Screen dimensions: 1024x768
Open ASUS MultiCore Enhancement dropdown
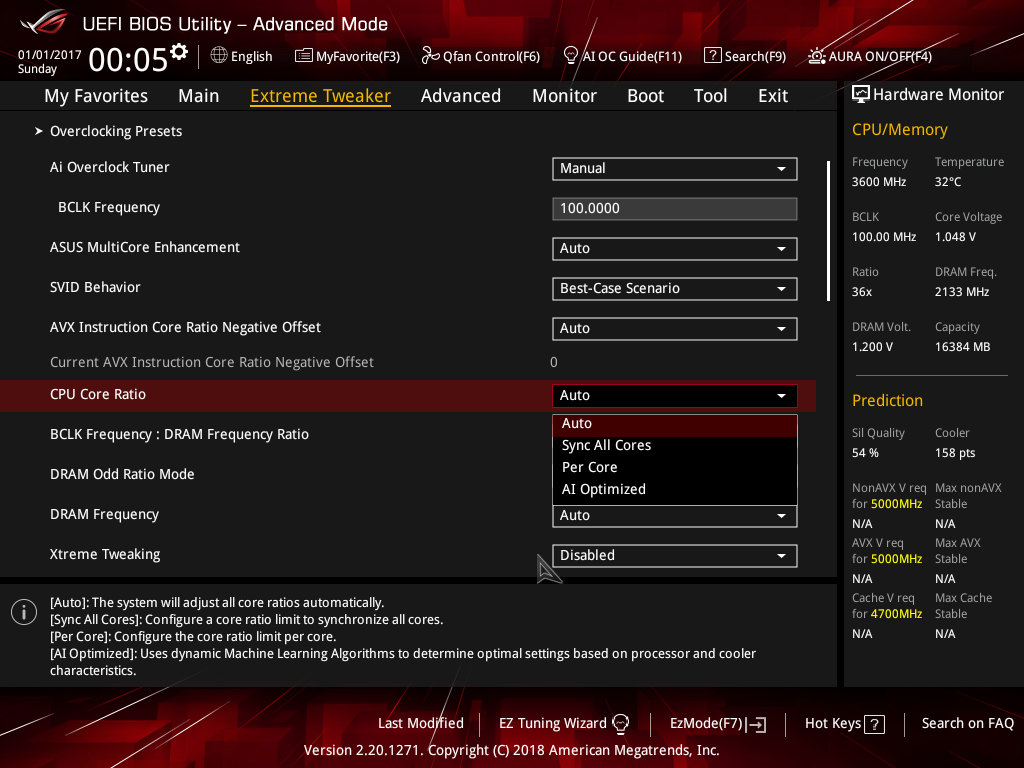(x=675, y=248)
